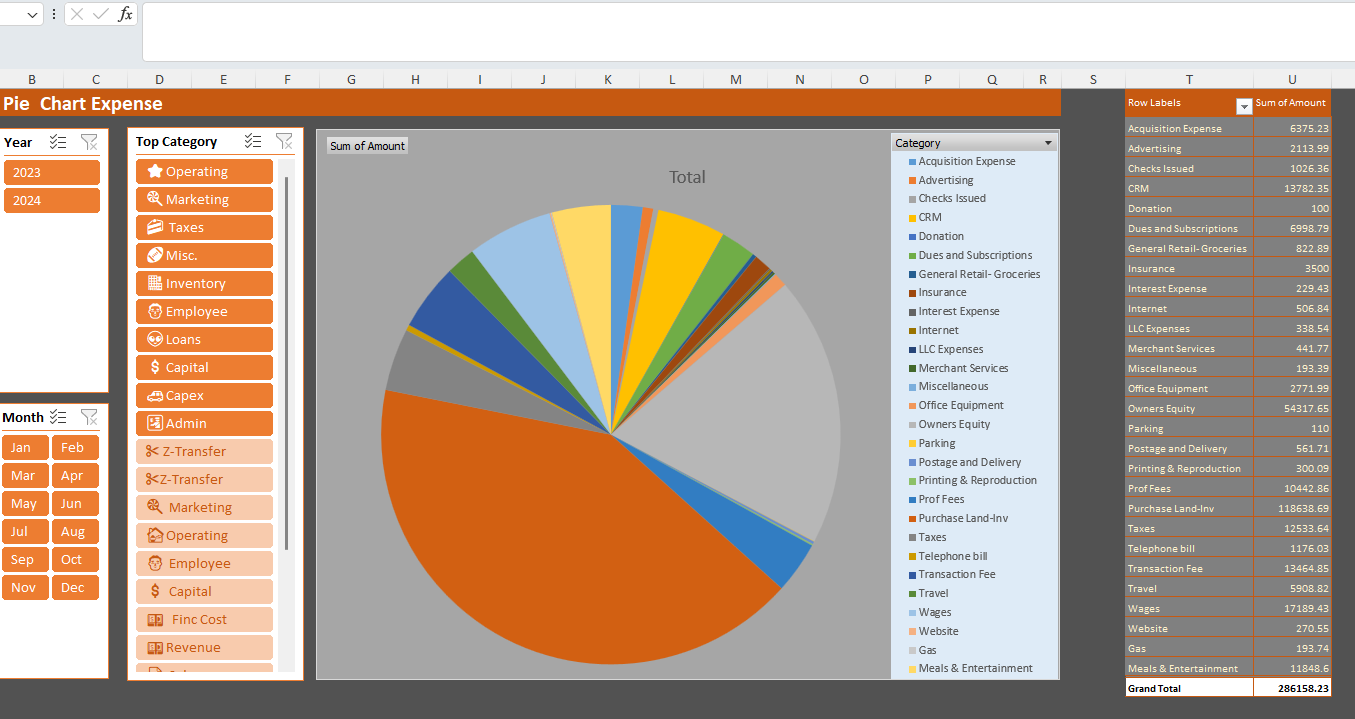The image size is (1355, 719).
Task: Select Taxes in the Top Category slicer
Action: tap(204, 227)
